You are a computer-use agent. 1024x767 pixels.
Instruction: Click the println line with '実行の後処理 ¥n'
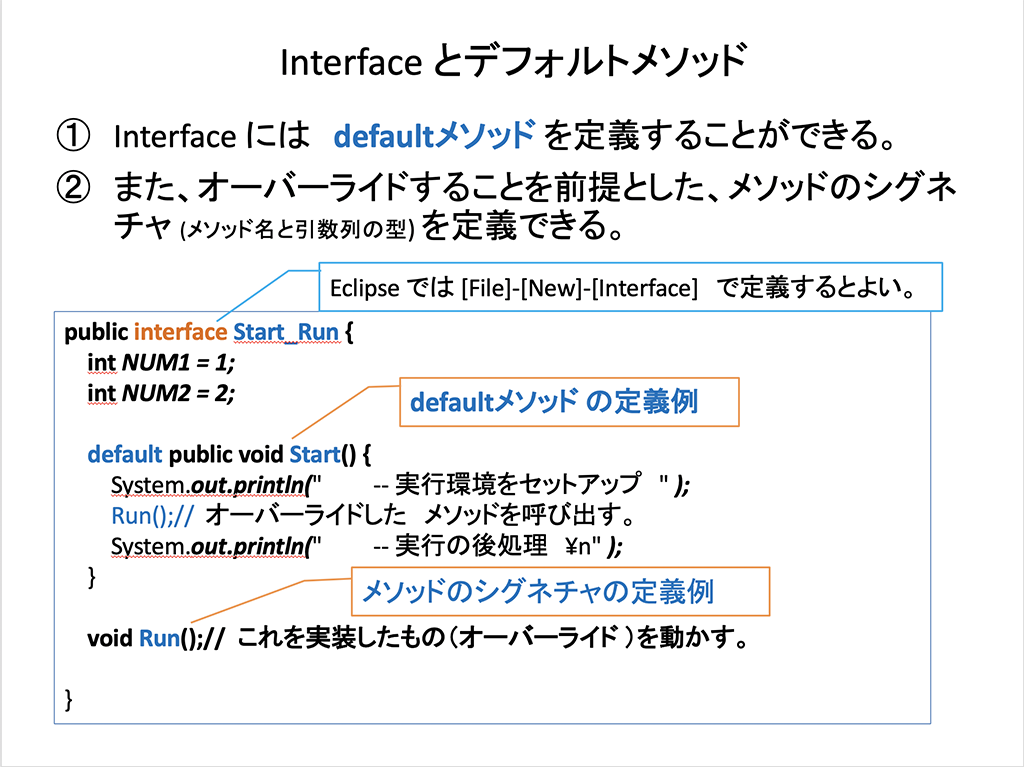pos(366,546)
